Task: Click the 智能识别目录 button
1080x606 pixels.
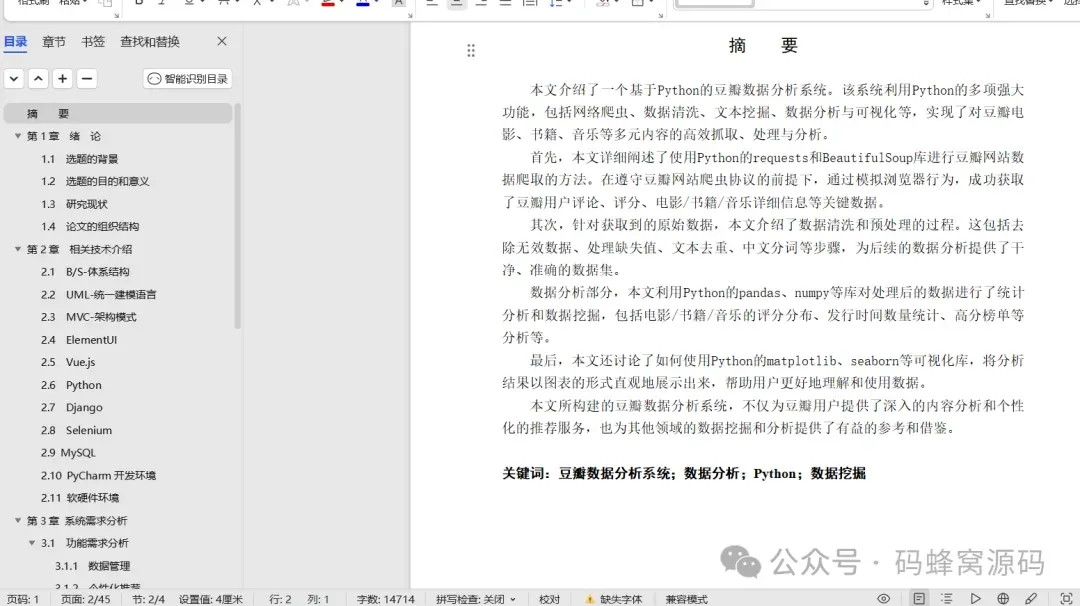Action: [x=187, y=79]
